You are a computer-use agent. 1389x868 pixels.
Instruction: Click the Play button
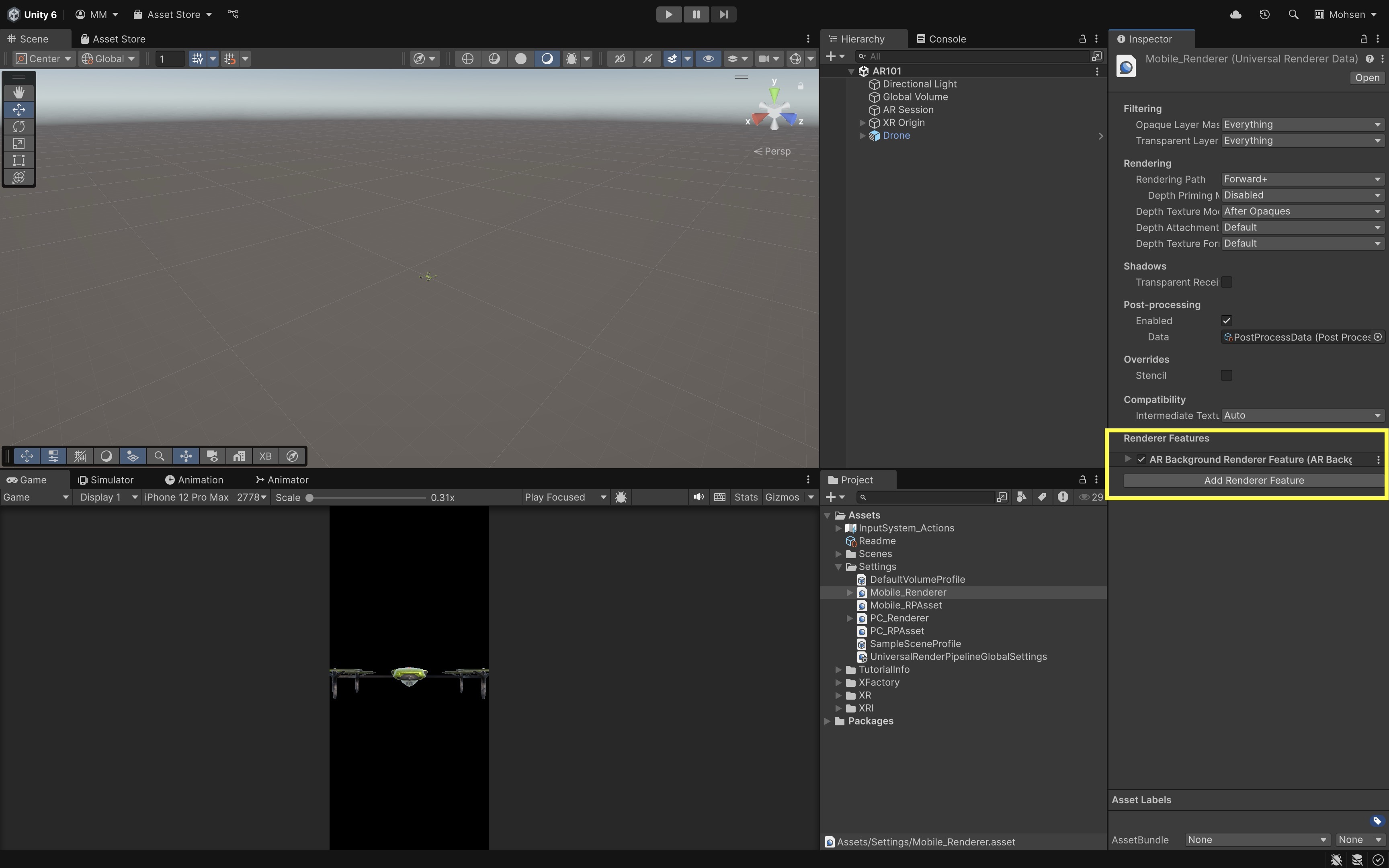pos(669,14)
